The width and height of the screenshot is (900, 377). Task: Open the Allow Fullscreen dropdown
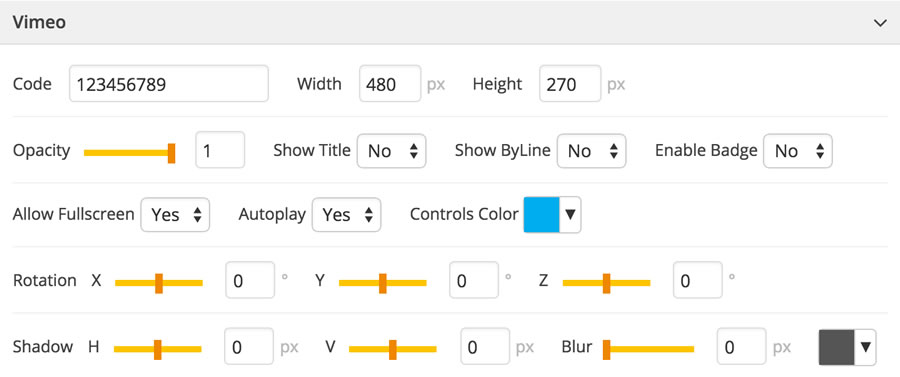(175, 215)
